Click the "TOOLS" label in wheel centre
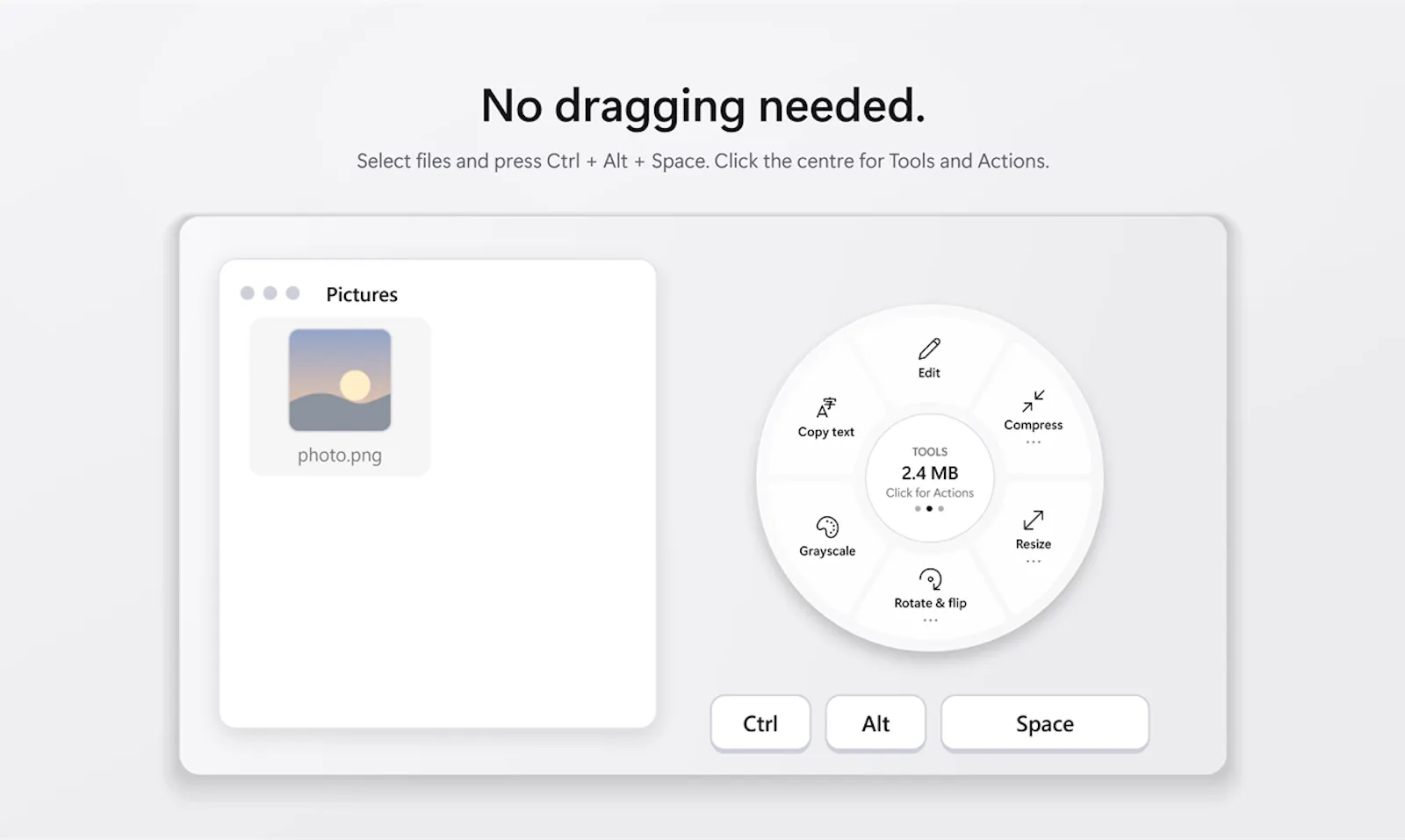Screen dimensions: 1405x840 (930, 452)
